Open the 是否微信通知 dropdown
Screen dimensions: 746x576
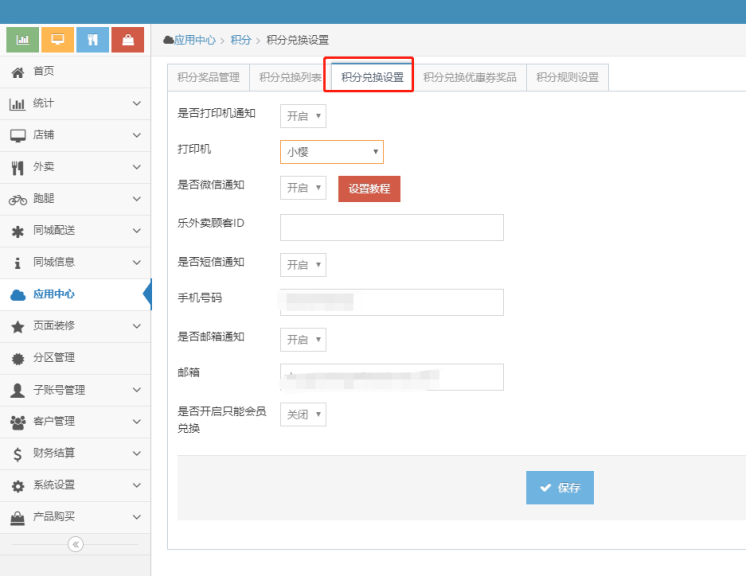(x=303, y=188)
